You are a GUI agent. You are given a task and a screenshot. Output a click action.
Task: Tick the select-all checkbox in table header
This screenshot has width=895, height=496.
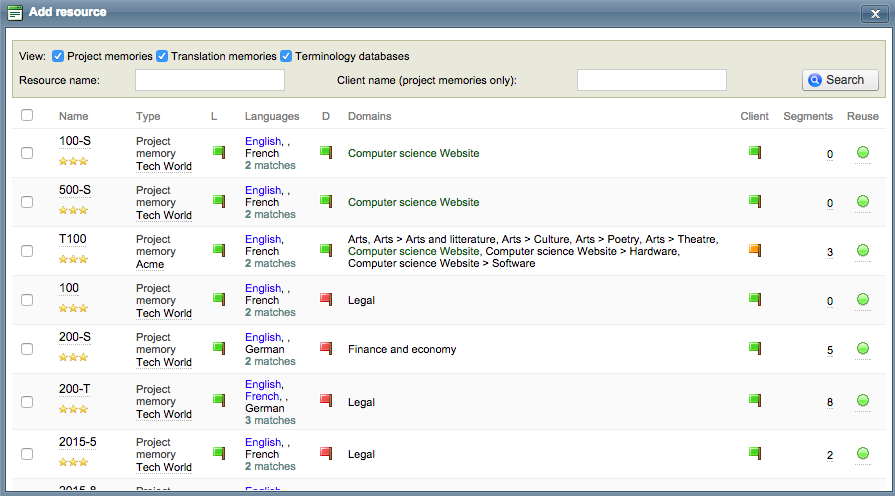27,116
